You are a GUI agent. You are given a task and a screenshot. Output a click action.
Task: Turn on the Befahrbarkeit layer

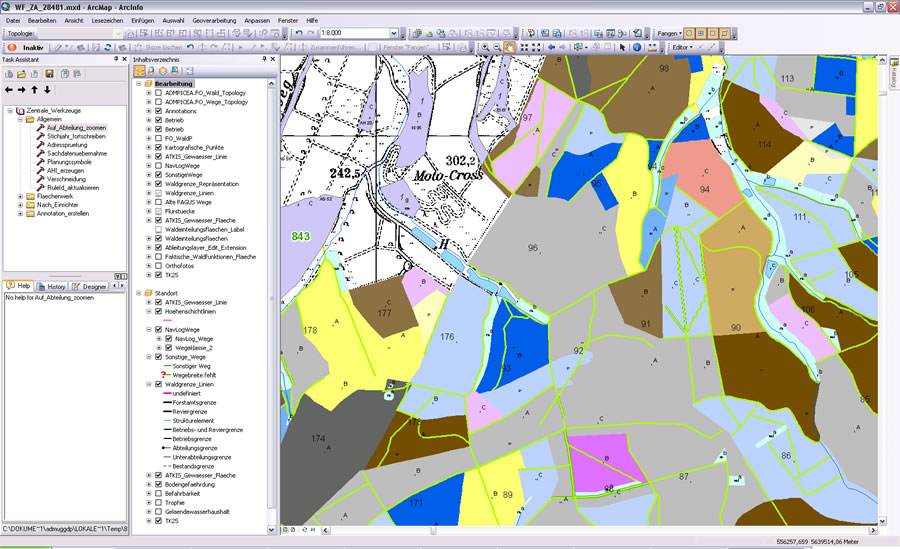click(x=158, y=494)
